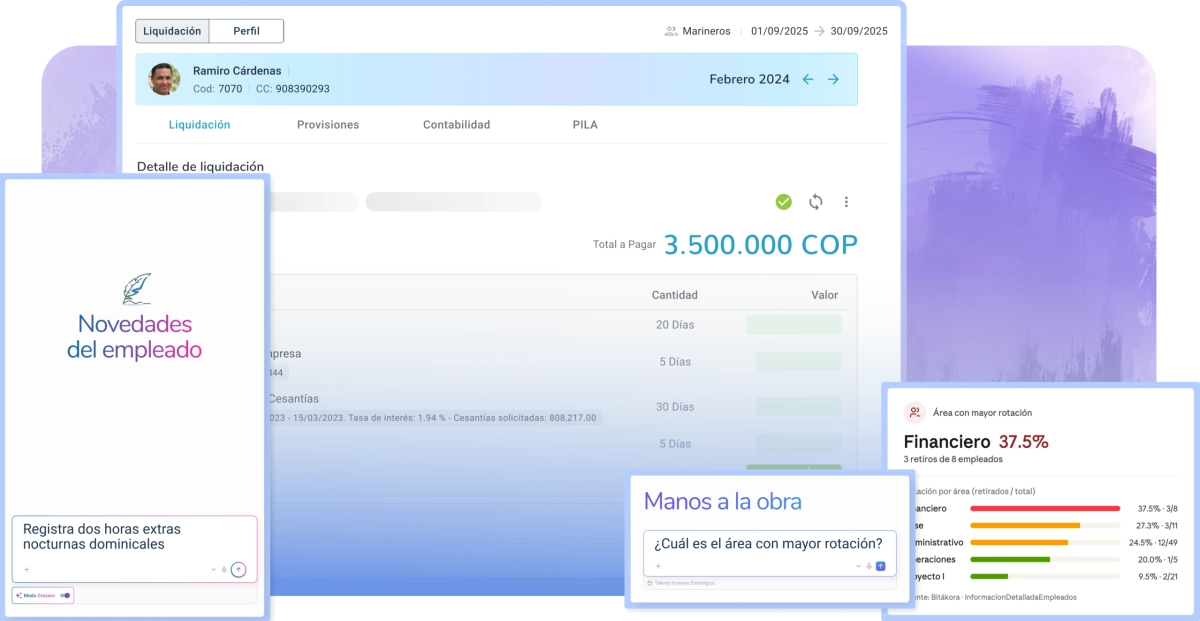Click the '27.3% · 3/11' value
The image size is (1200, 621).
1158,525
